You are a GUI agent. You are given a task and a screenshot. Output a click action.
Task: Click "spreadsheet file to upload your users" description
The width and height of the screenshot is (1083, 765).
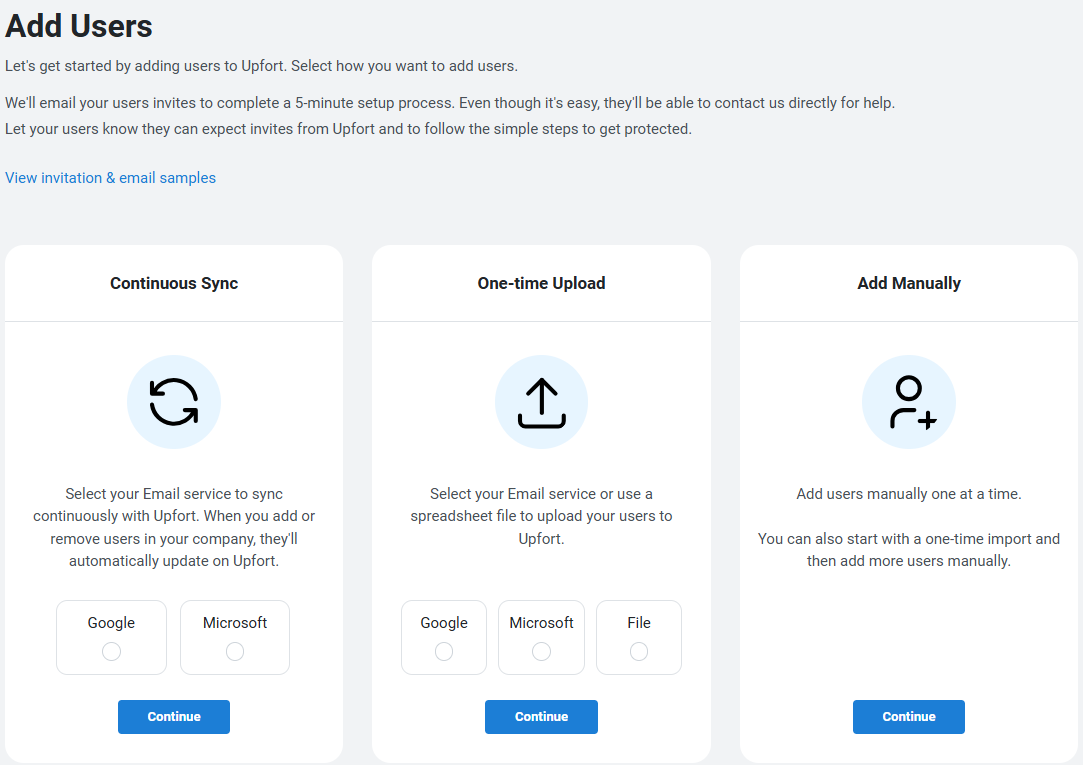(x=542, y=516)
